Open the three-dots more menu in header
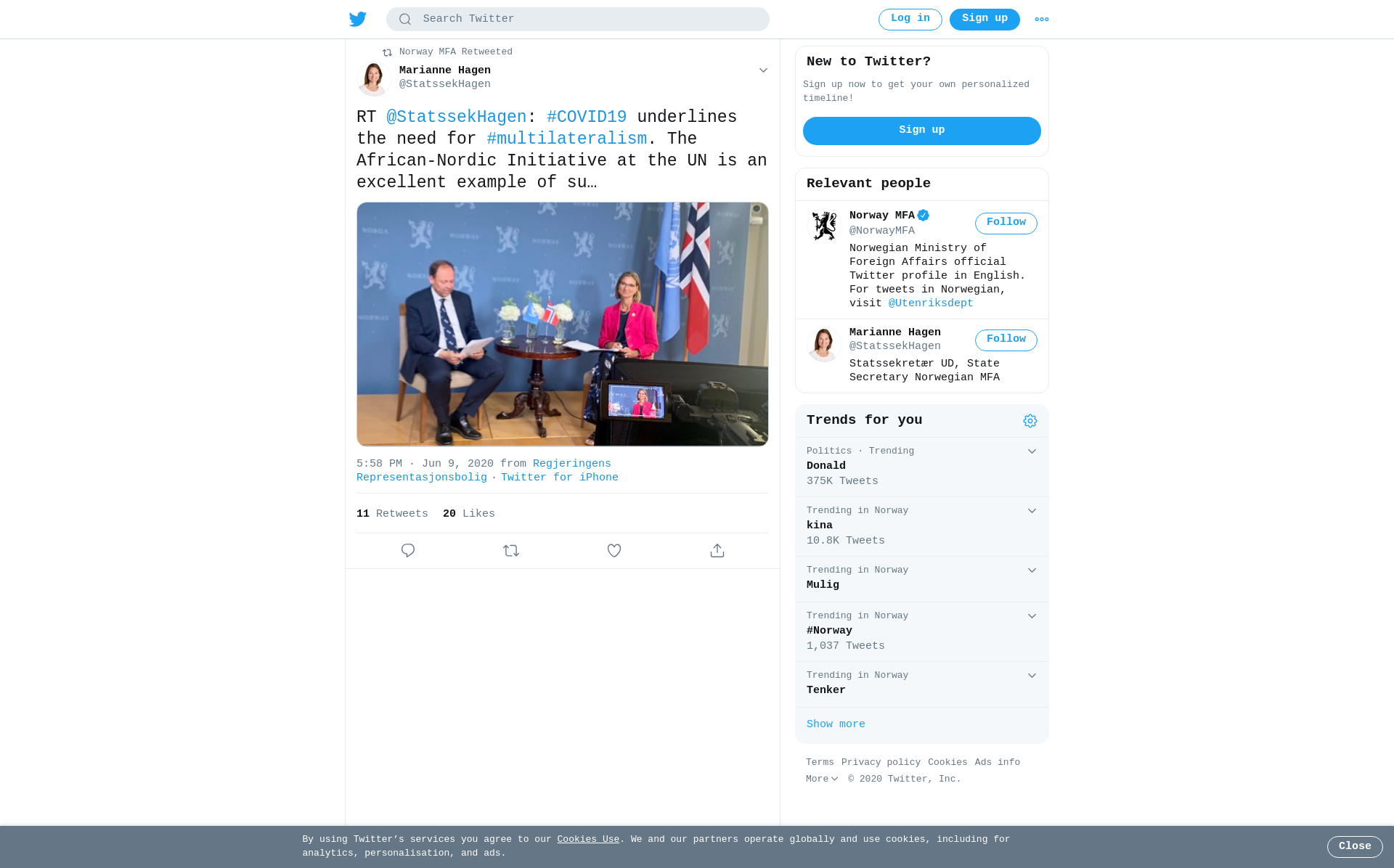 [1041, 20]
